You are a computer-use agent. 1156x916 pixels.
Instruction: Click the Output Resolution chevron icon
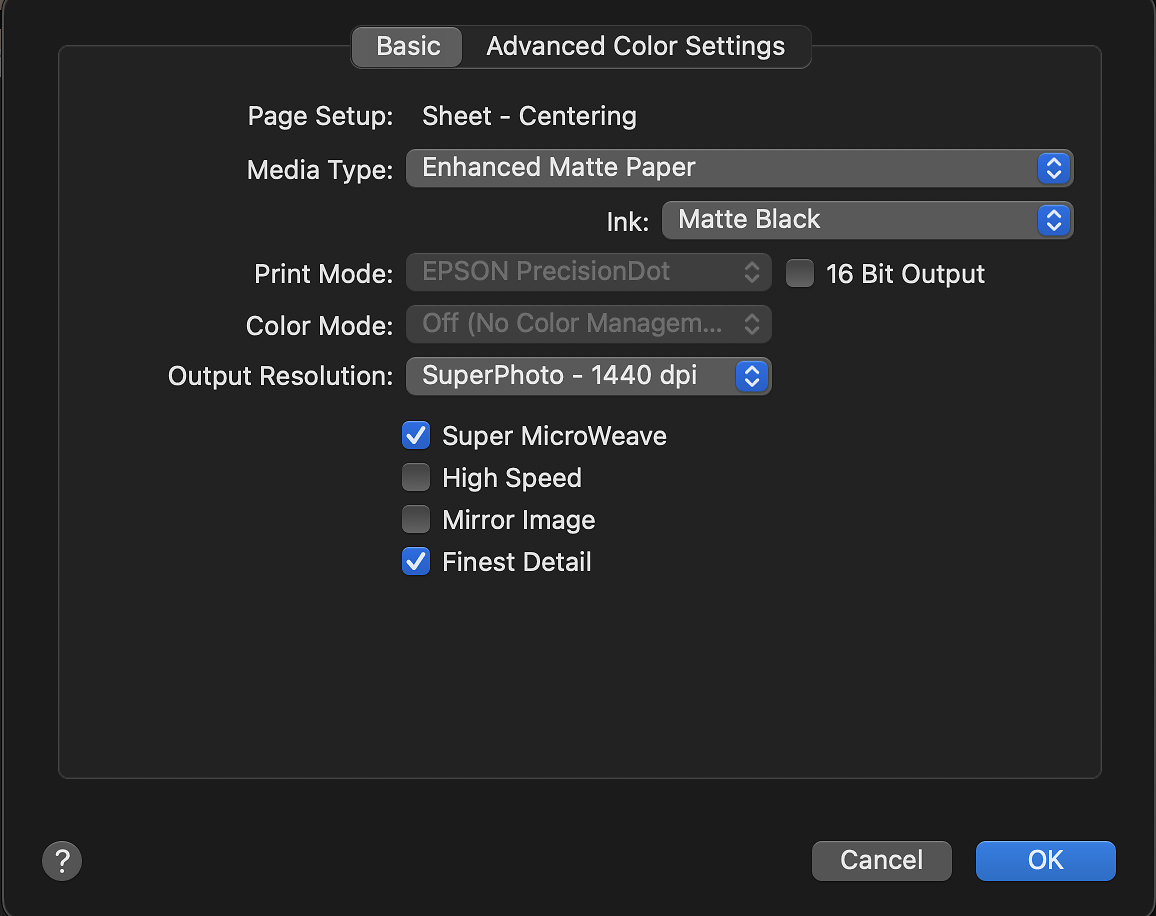coord(751,376)
